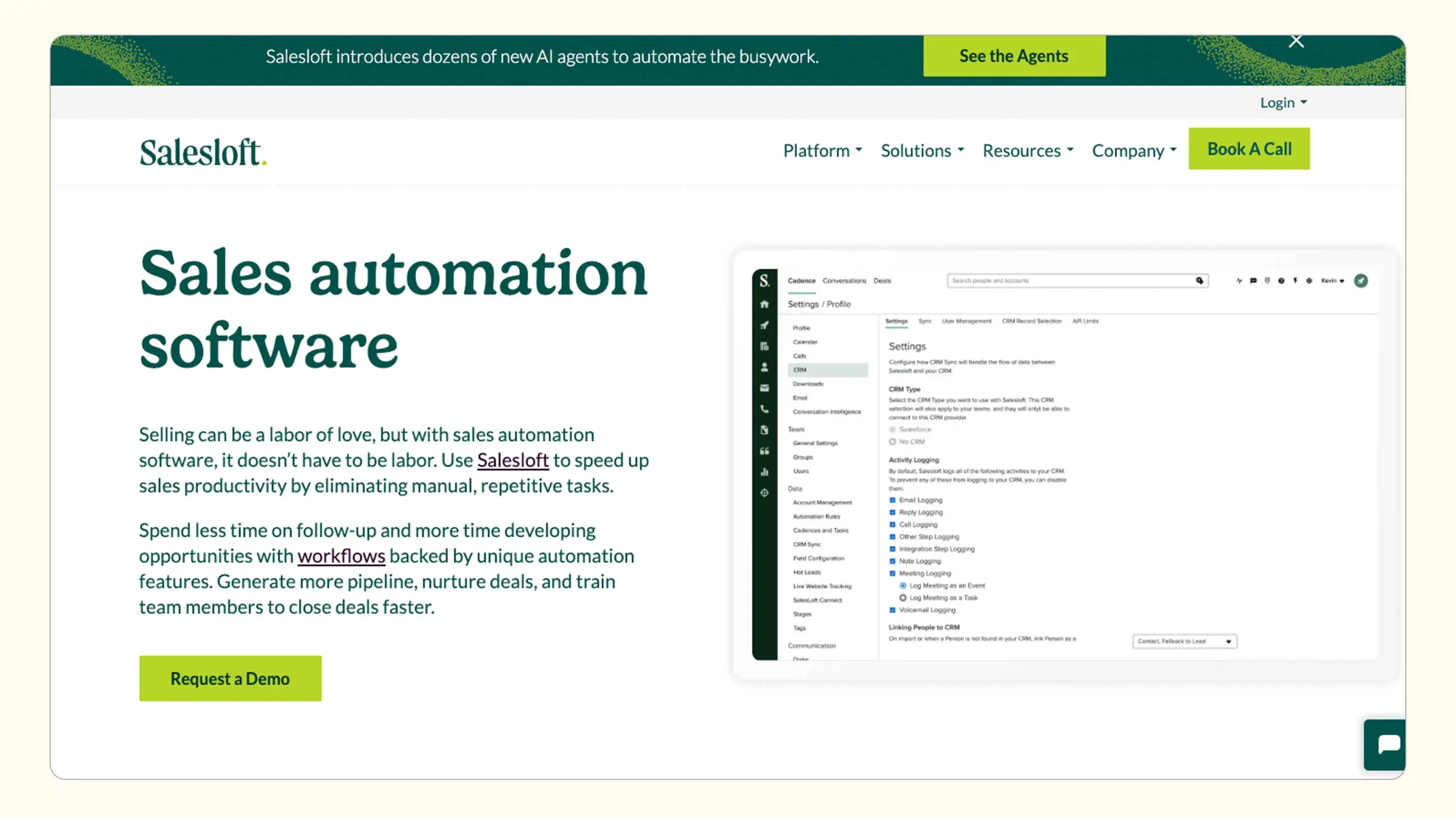Open the chat widget at bottom right

(x=1386, y=745)
